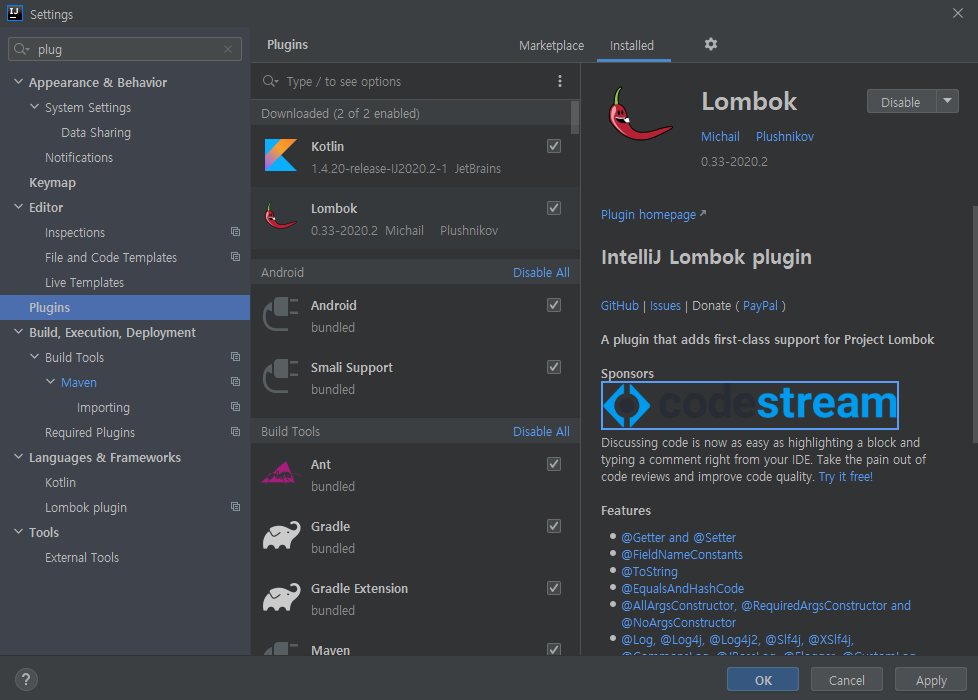
Task: Click the Apply button
Action: [x=931, y=679]
